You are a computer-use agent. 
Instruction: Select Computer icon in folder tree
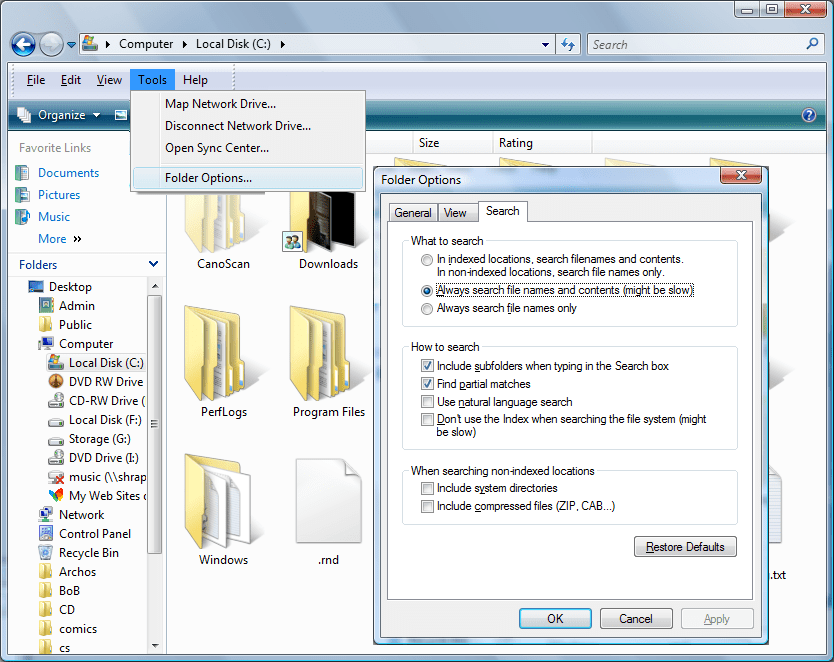[46, 343]
